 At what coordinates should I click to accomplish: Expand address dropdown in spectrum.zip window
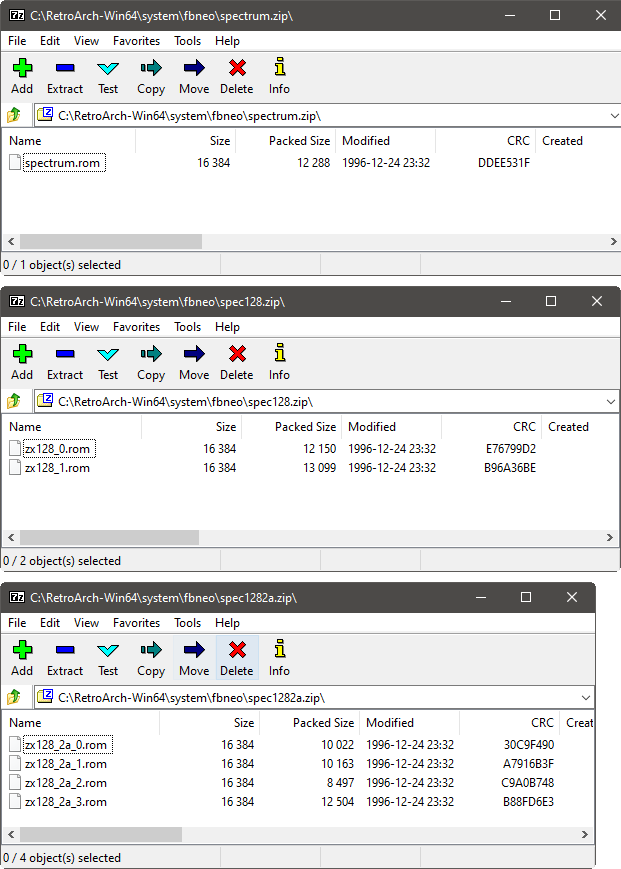[x=614, y=116]
